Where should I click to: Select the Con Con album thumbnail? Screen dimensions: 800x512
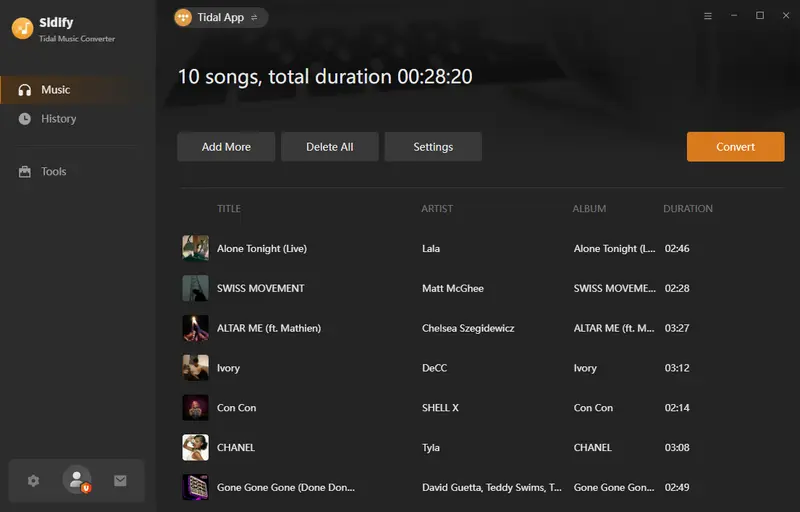click(x=195, y=407)
